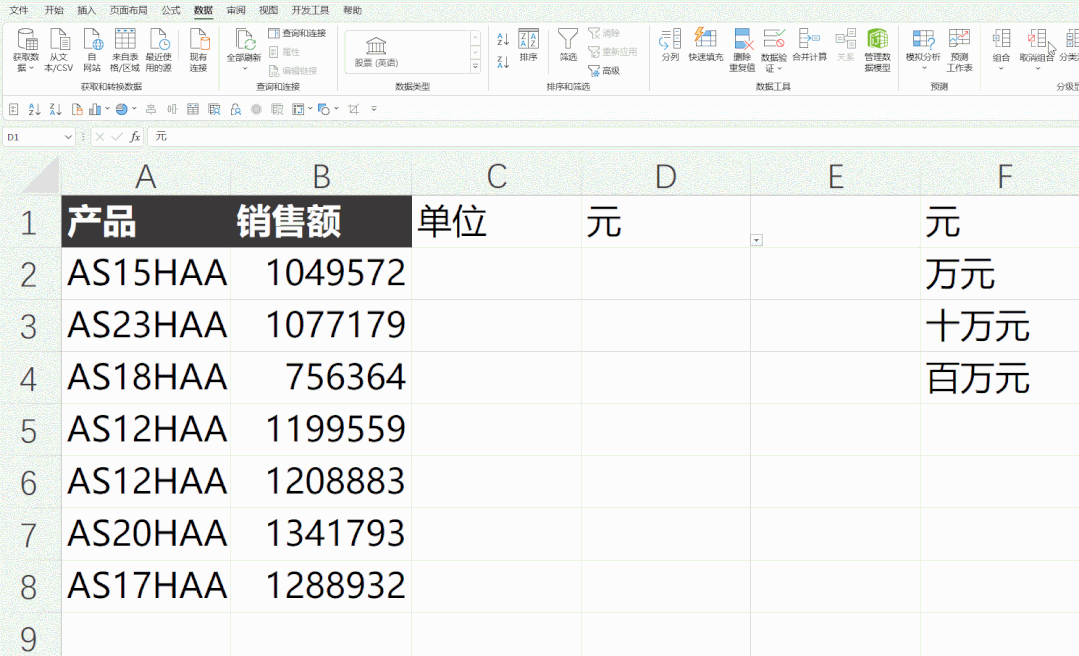This screenshot has width=1079, height=656.
Task: Open 最近使用的源 (Recent Sources)
Action: coord(158,50)
